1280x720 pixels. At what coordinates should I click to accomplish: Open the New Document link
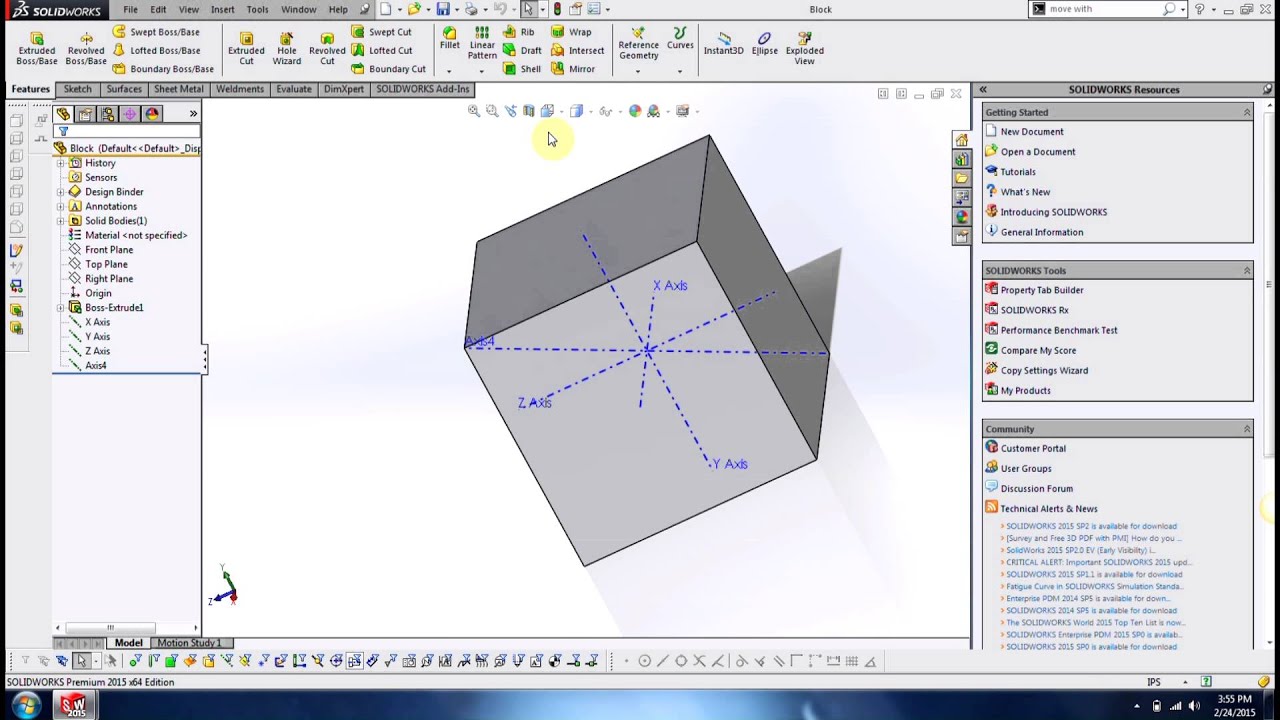pos(1032,132)
